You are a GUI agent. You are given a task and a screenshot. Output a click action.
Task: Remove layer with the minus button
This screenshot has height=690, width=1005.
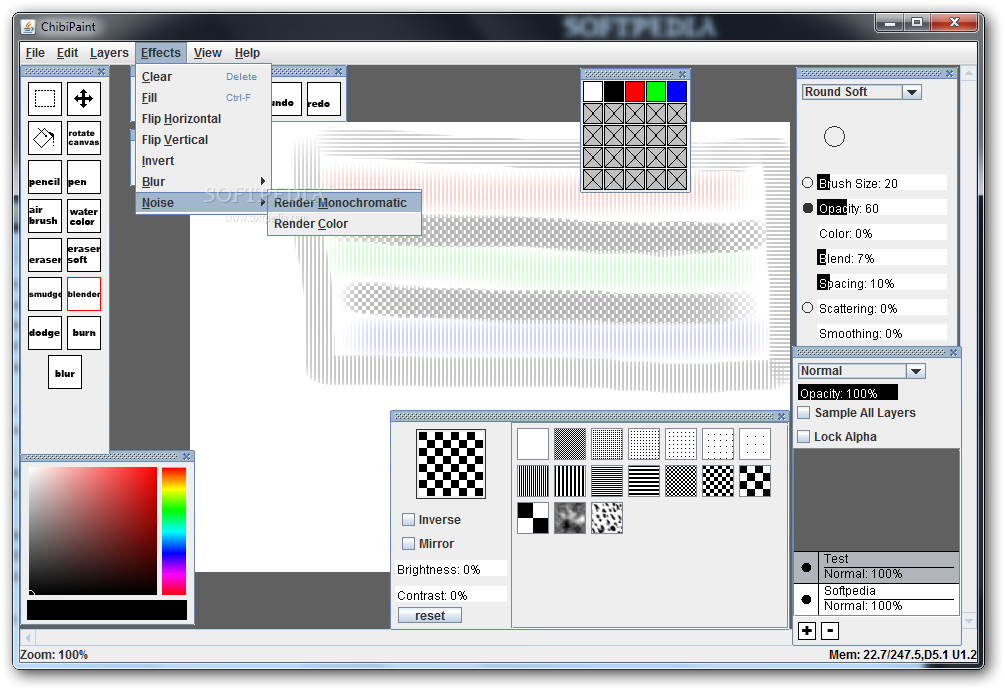[830, 631]
